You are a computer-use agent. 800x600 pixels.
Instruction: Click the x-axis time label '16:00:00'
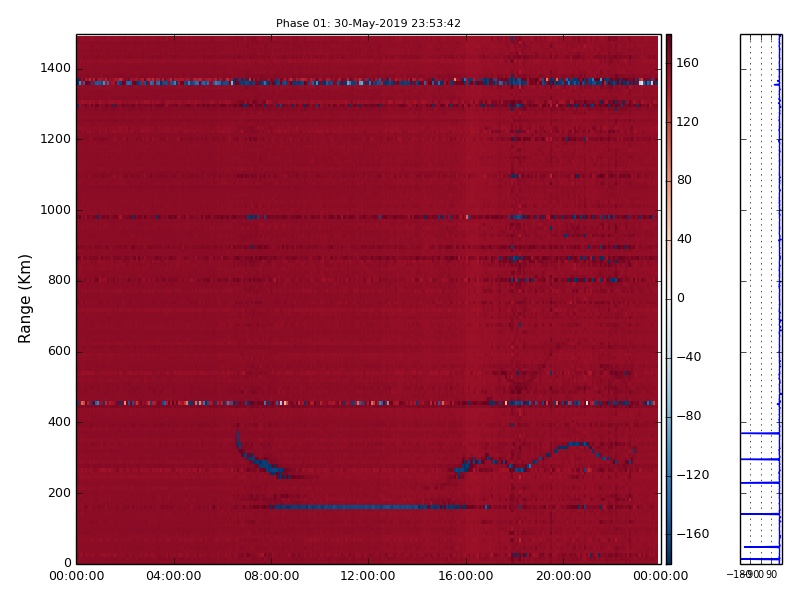click(465, 576)
